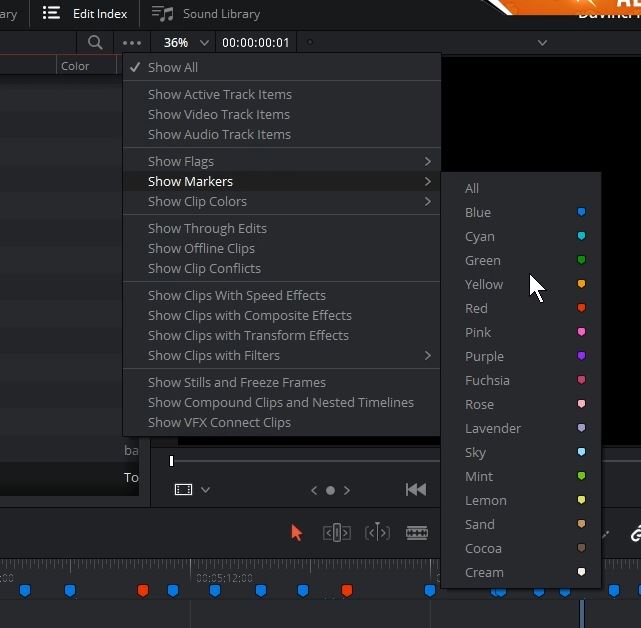This screenshot has width=641, height=628.
Task: Expand the viewer timeline name dropdown chevron
Action: (542, 43)
